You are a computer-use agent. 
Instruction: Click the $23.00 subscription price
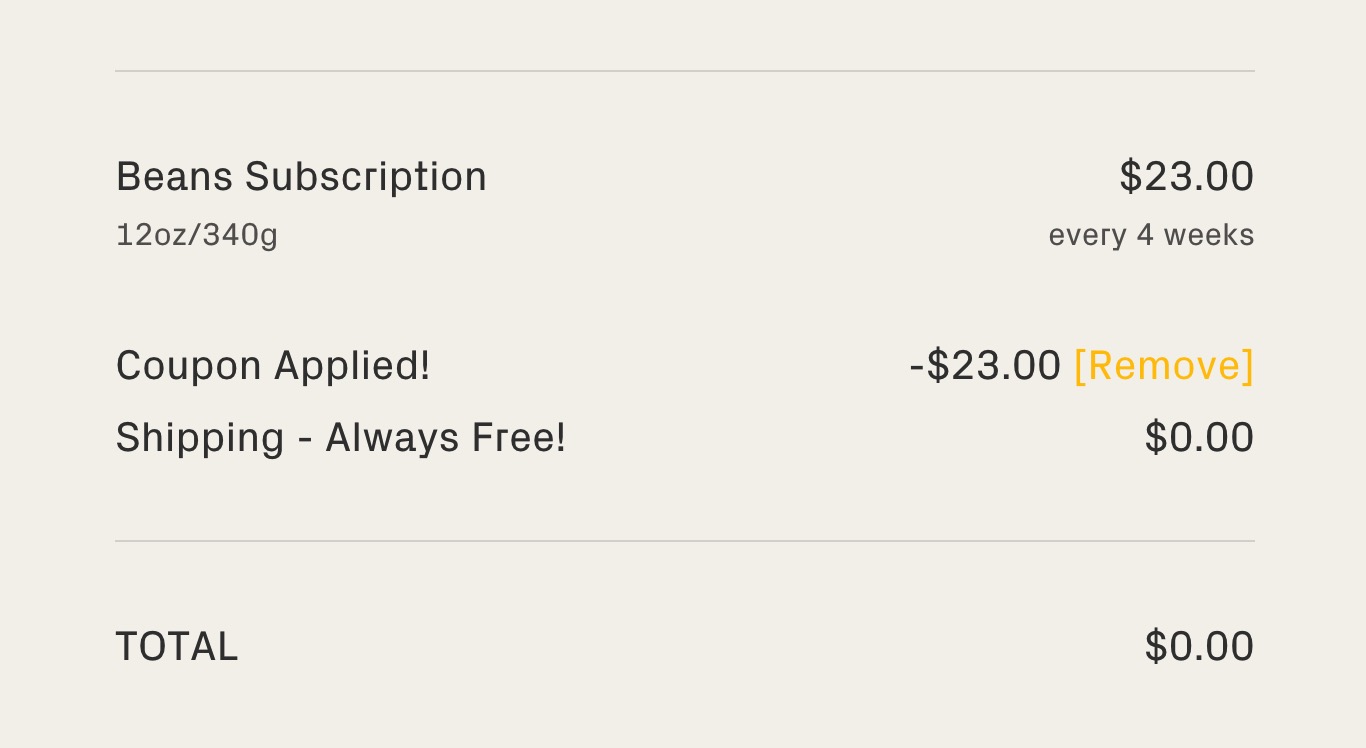1186,177
